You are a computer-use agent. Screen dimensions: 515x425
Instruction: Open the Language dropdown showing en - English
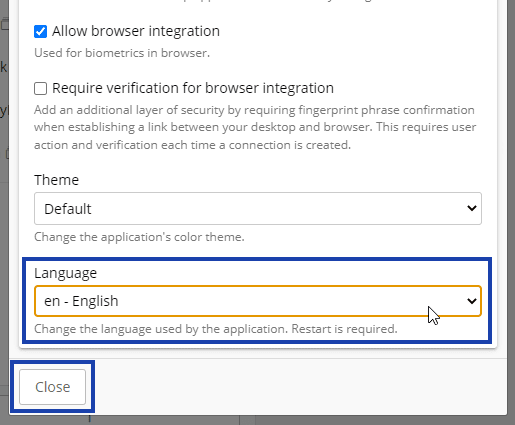pyautogui.click(x=258, y=301)
